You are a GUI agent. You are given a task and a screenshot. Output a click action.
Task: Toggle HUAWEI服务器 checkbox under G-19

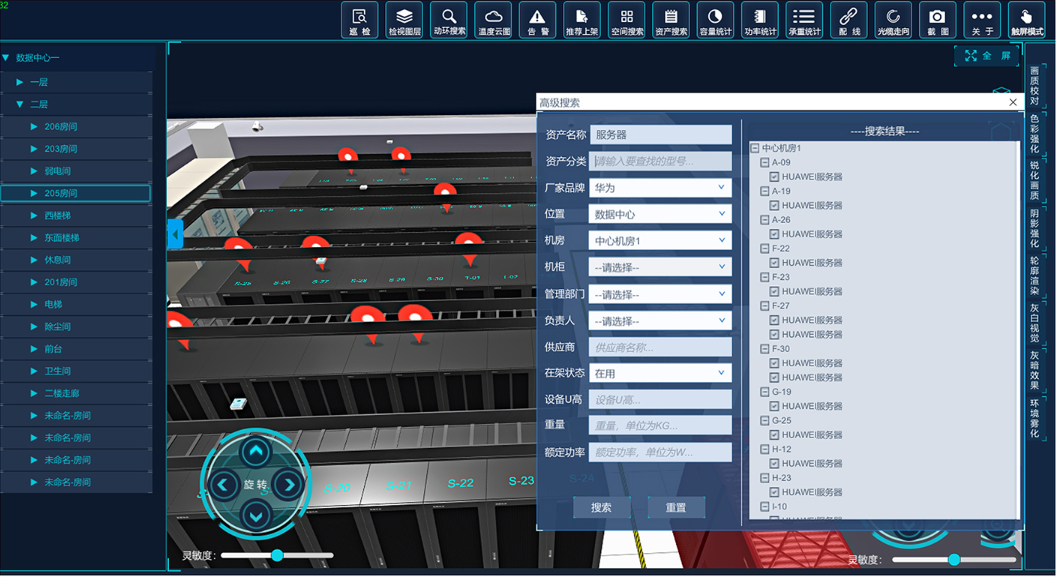pyautogui.click(x=774, y=407)
